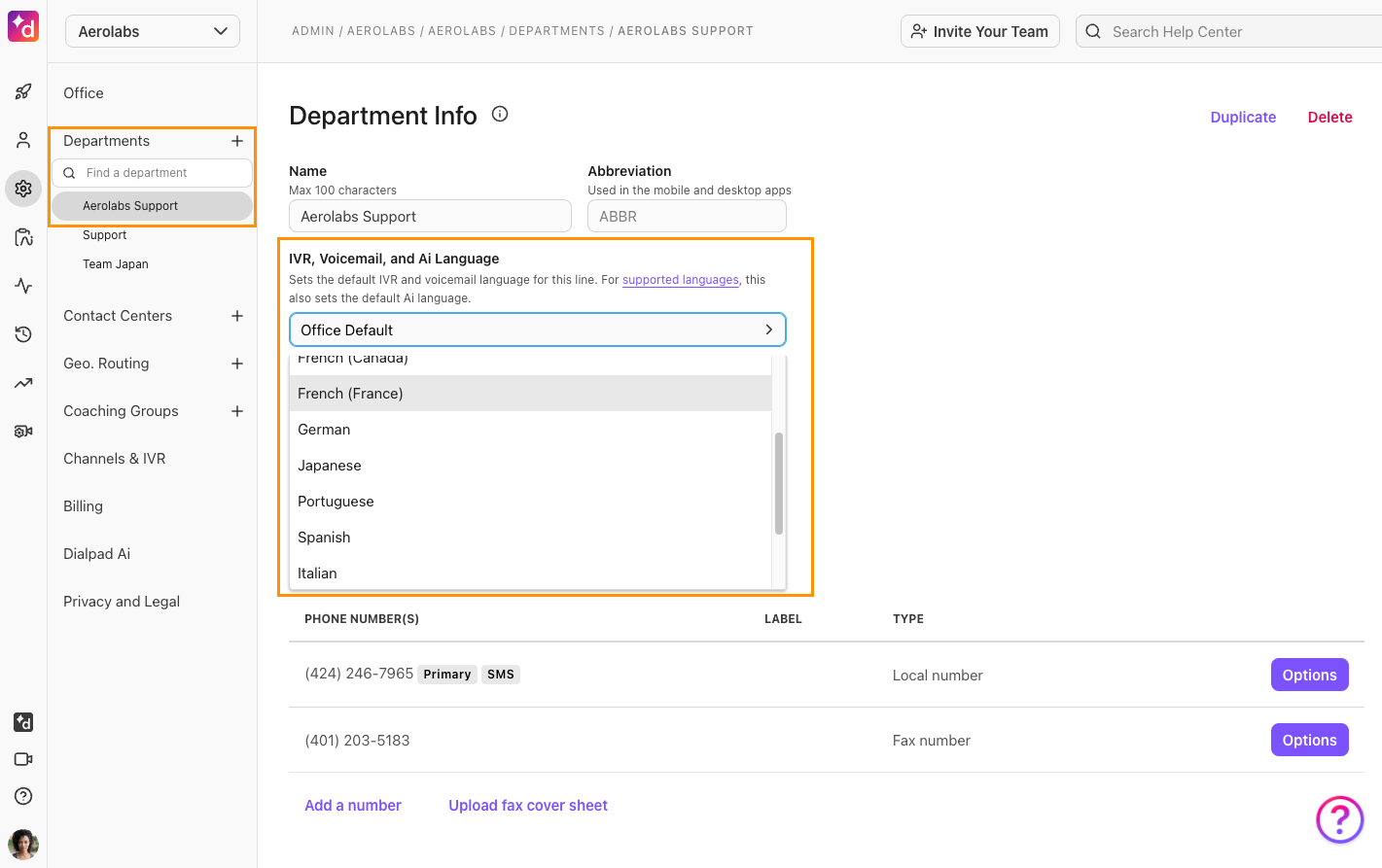Choose Spanish from language list
1382x868 pixels.
531,538
